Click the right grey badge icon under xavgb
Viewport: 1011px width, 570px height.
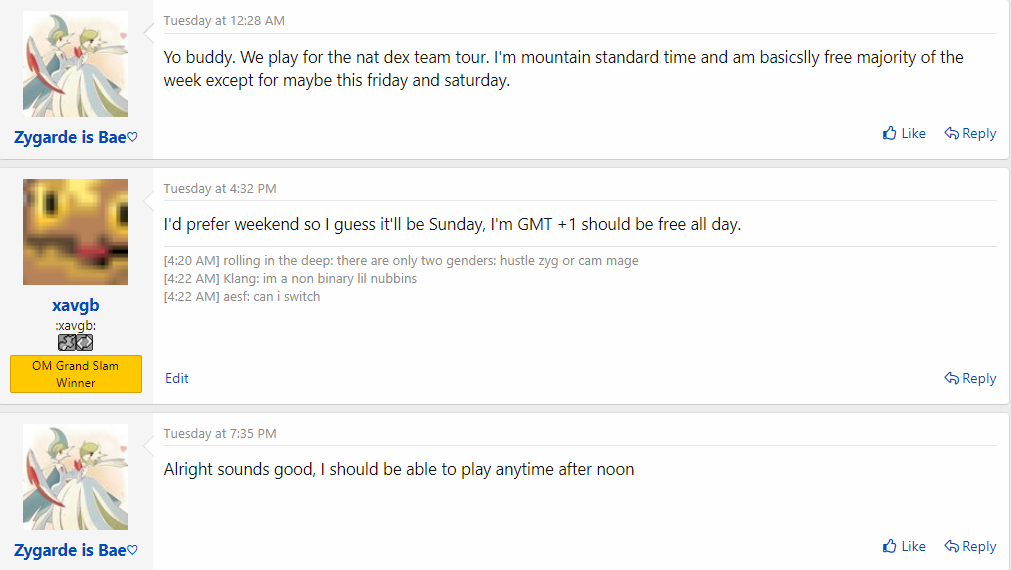click(85, 342)
